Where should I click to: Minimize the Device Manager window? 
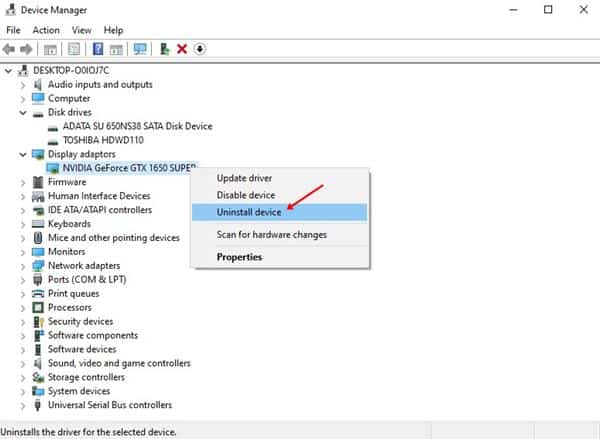[514, 9]
